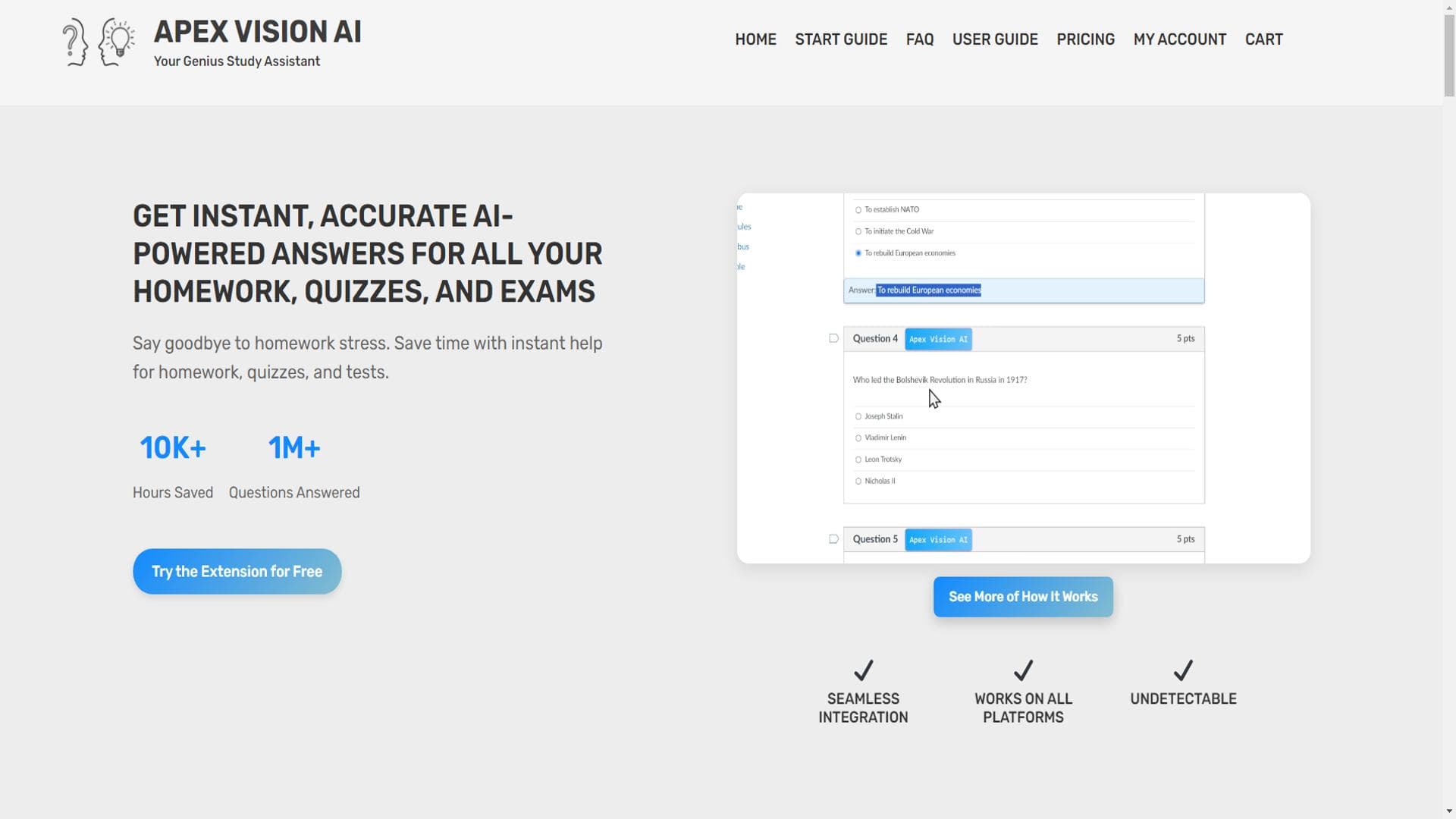Click the checkmark above Undetectable
The height and width of the screenshot is (819, 1456).
click(x=1183, y=670)
